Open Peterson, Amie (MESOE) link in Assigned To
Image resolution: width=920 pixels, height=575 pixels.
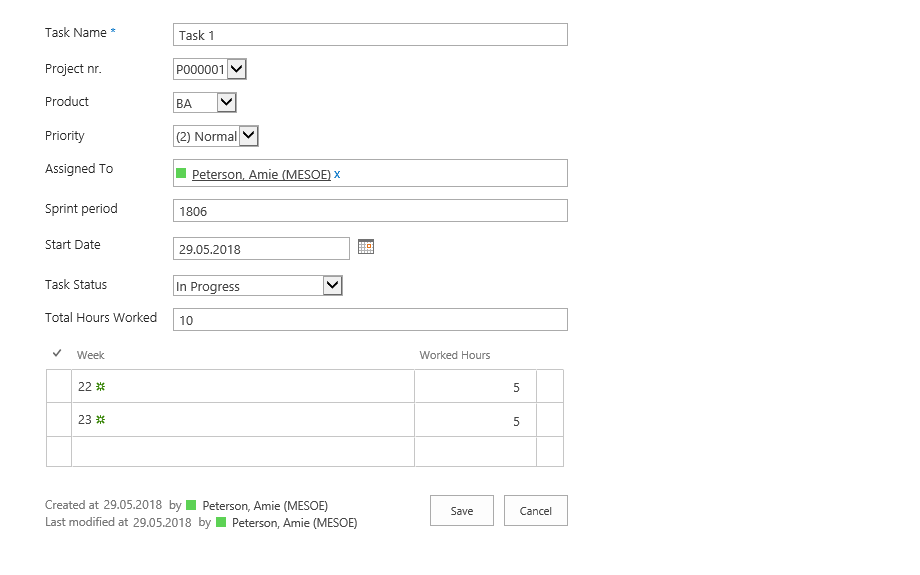click(x=261, y=175)
